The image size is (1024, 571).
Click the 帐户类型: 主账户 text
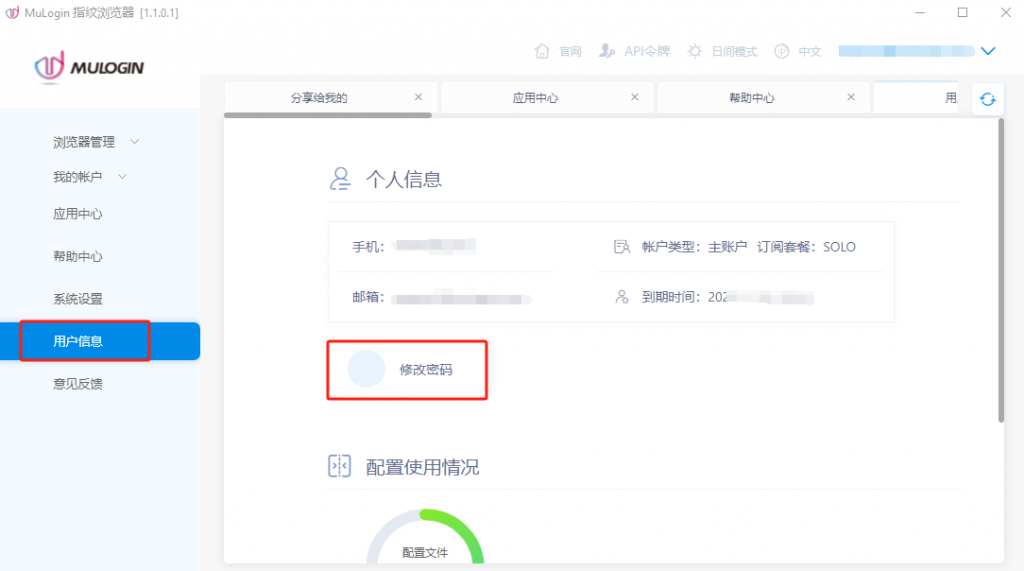click(694, 247)
